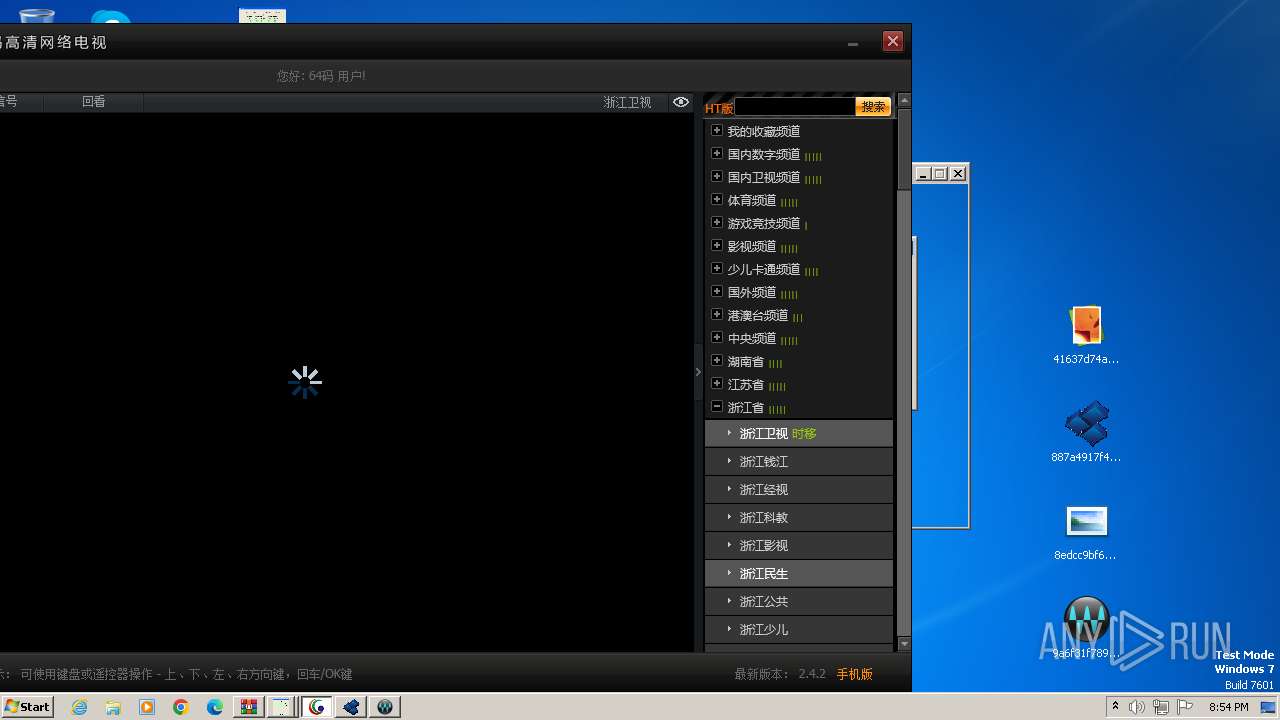1280x720 pixels.
Task: Open Windows Media Player from taskbar
Action: [x=147, y=707]
